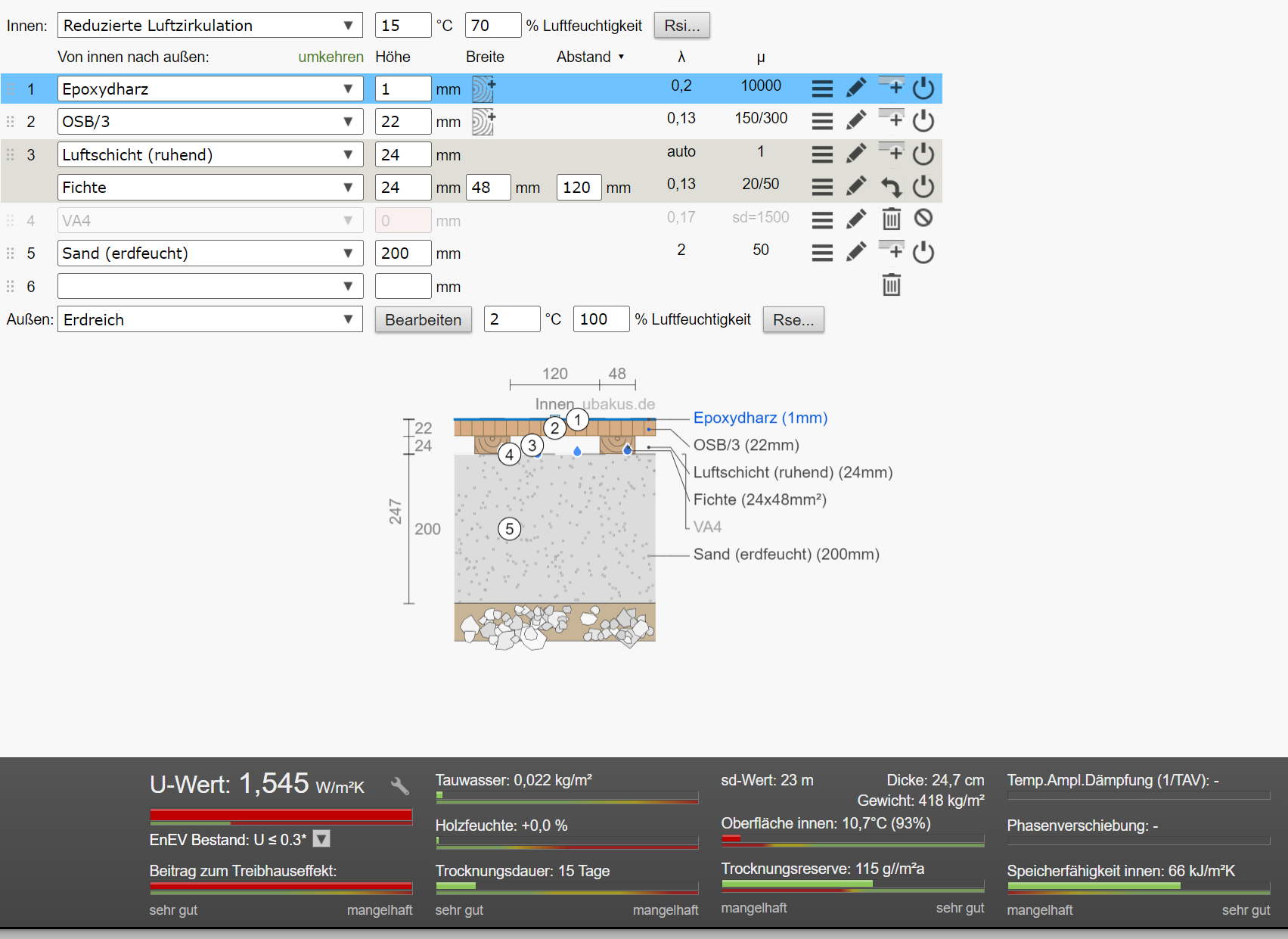
Task: Click the outside temperature field showing 2
Action: (x=512, y=319)
